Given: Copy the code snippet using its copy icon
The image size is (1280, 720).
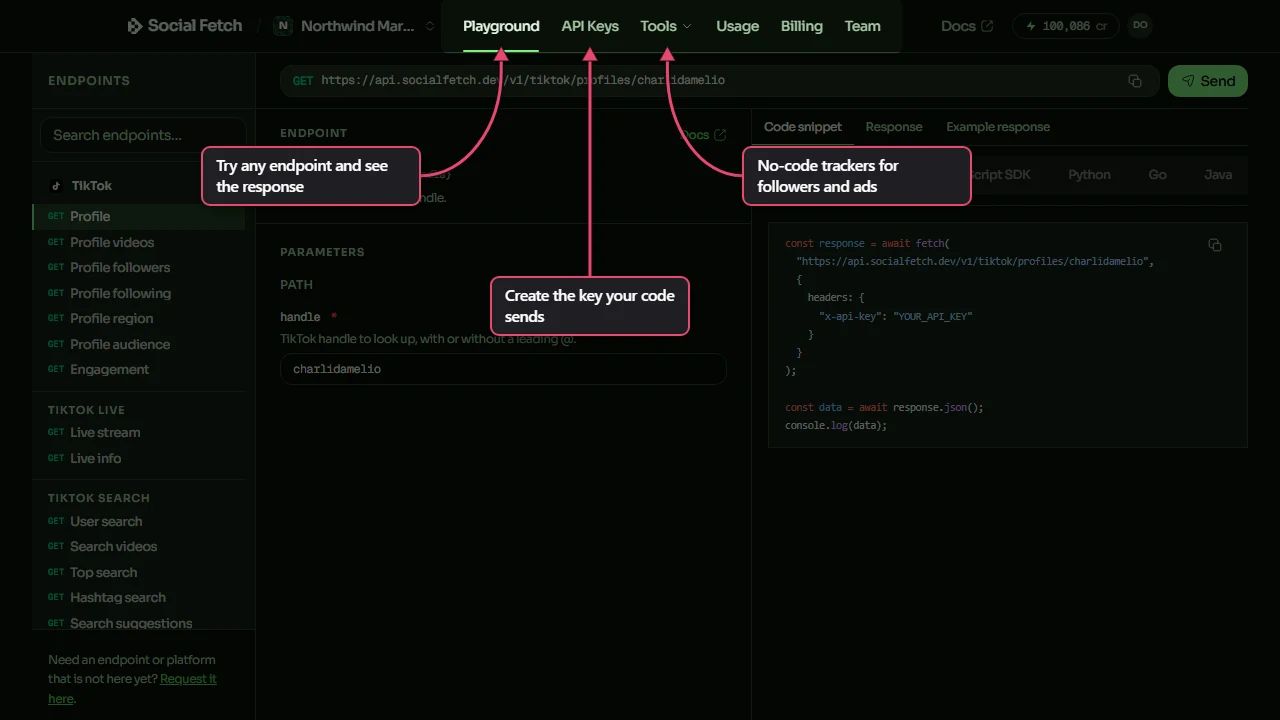Looking at the screenshot, I should (x=1215, y=245).
